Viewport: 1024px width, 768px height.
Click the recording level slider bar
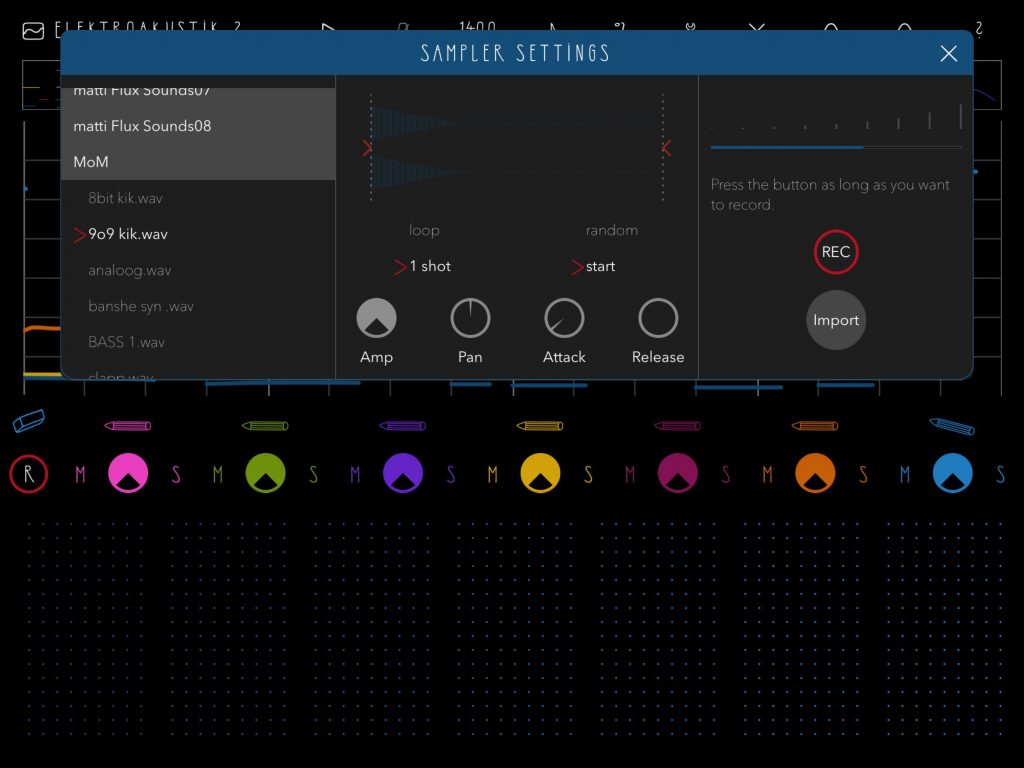click(836, 147)
